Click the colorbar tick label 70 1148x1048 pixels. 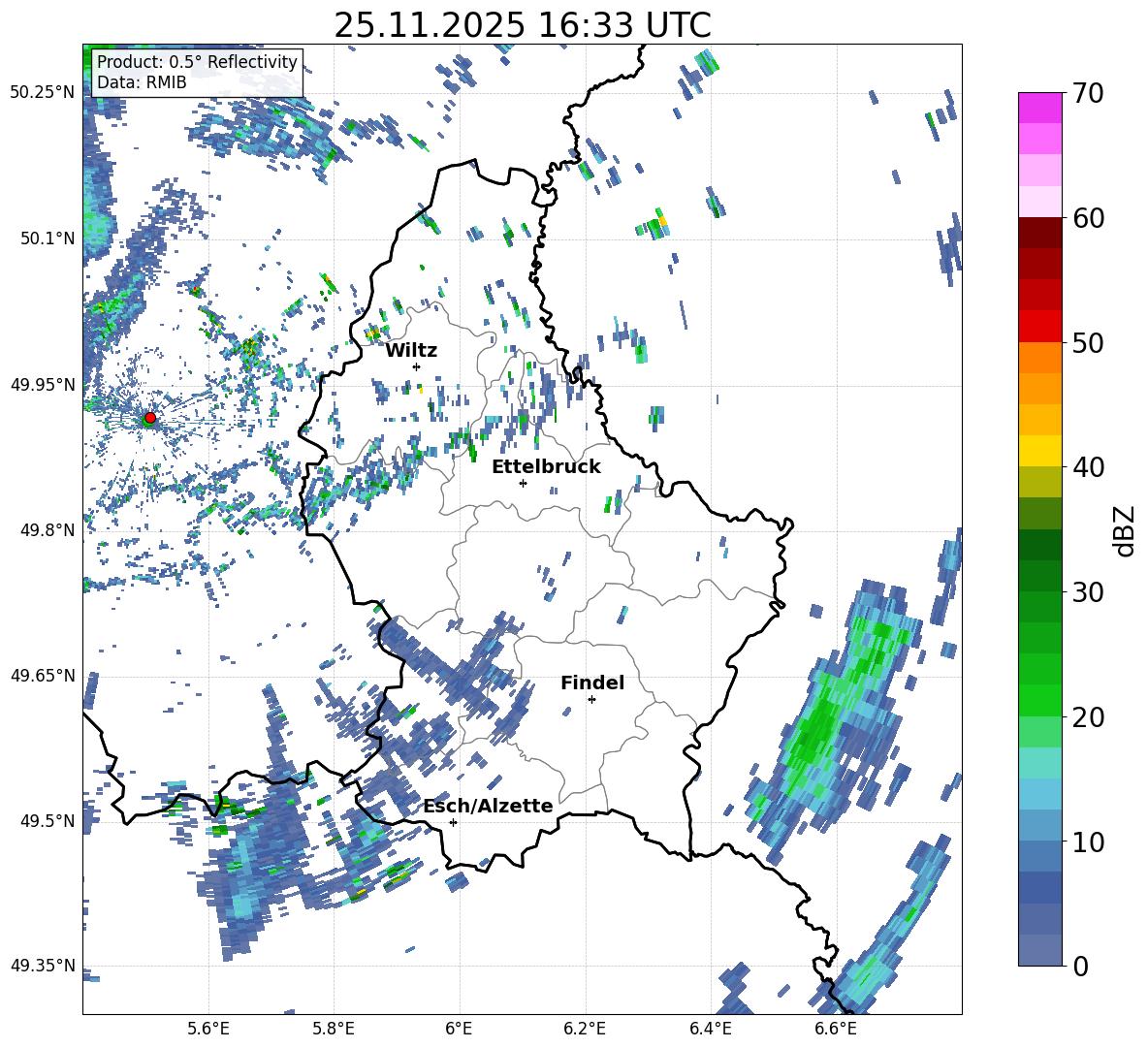(x=1088, y=93)
